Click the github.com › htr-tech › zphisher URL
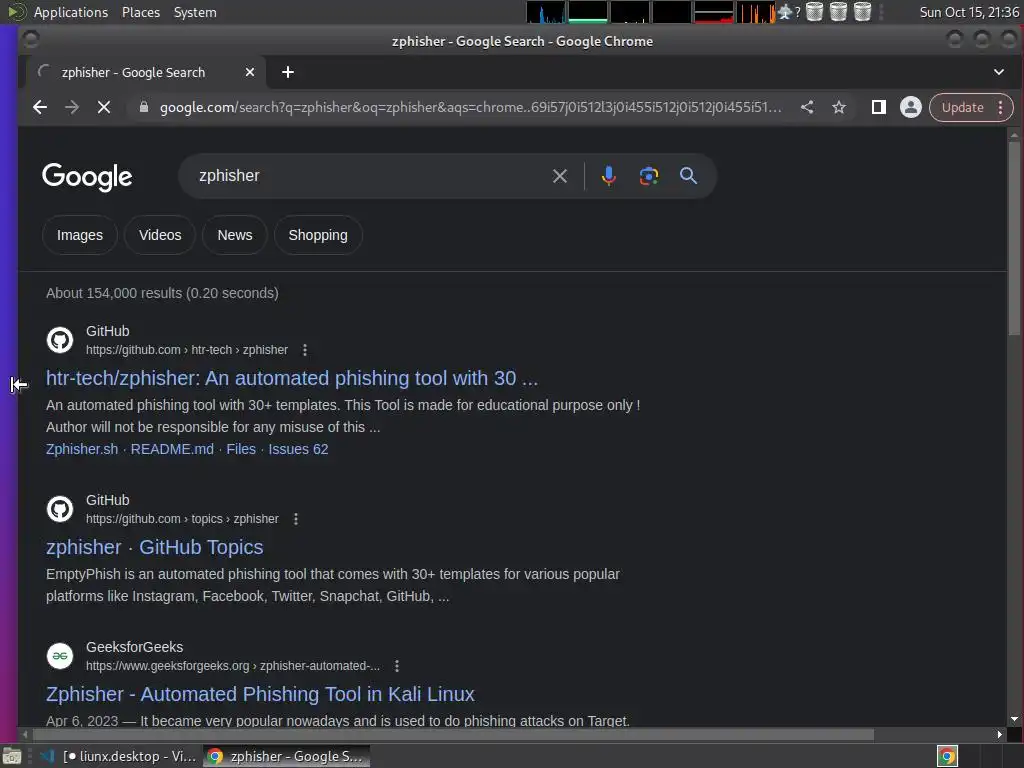1024x768 pixels. (x=187, y=350)
